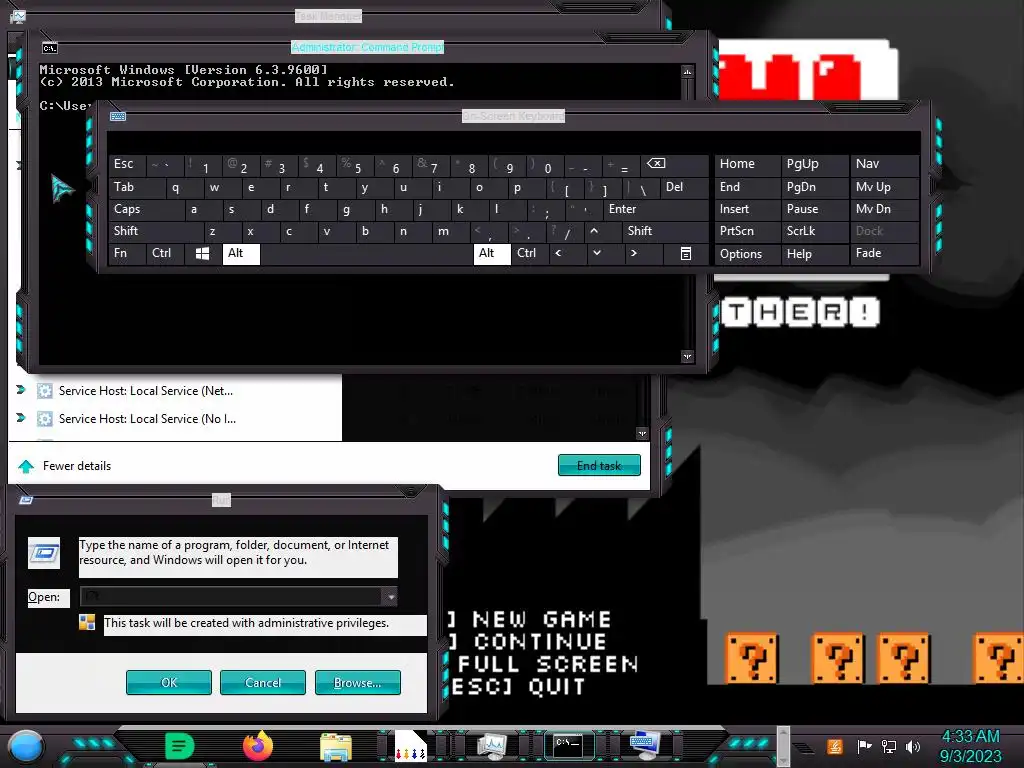Click Command Prompt scrollbar up arrow
1024x768 pixels.
click(687, 71)
